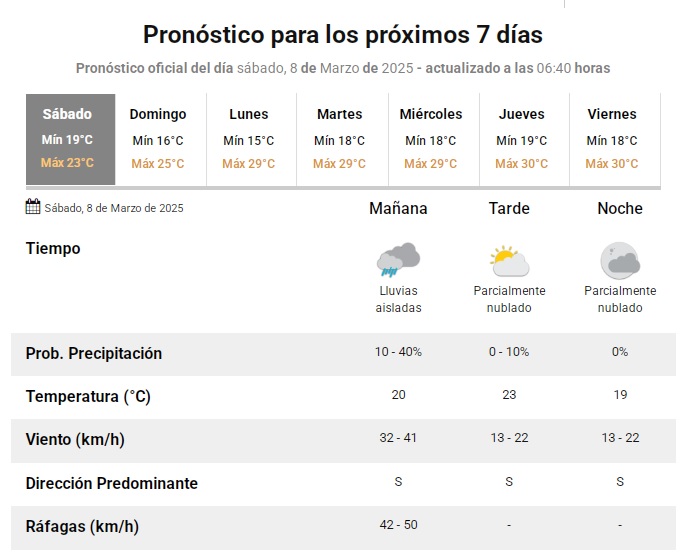Click the Viento (km/h) row label

click(75, 439)
